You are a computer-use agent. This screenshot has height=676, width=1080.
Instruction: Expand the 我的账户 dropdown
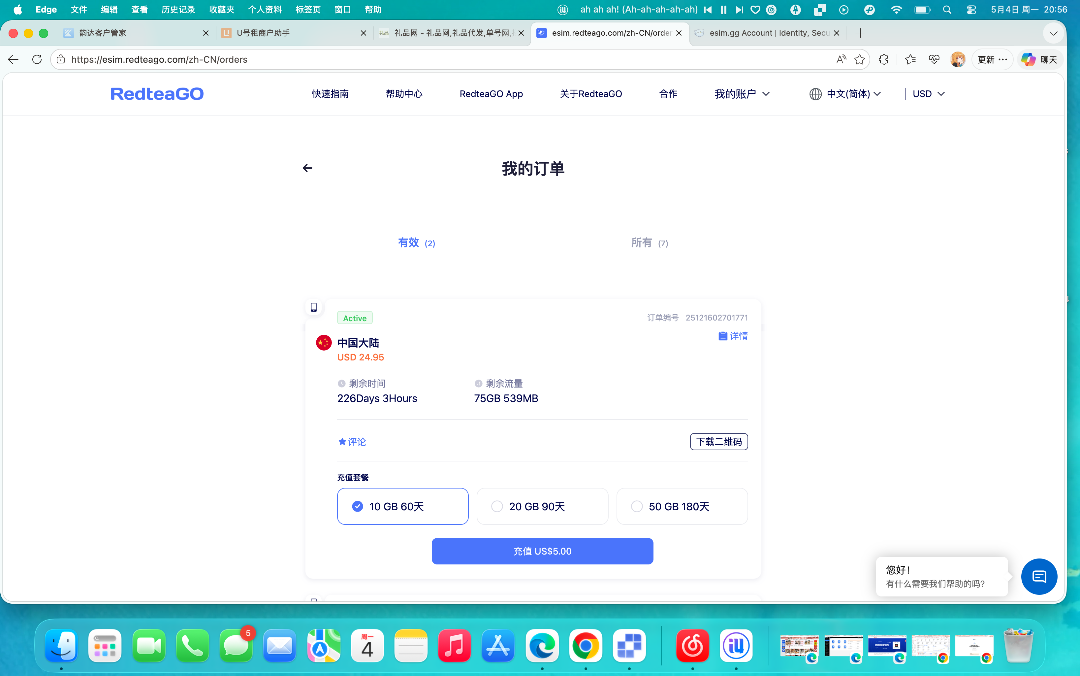pyautogui.click(x=742, y=94)
